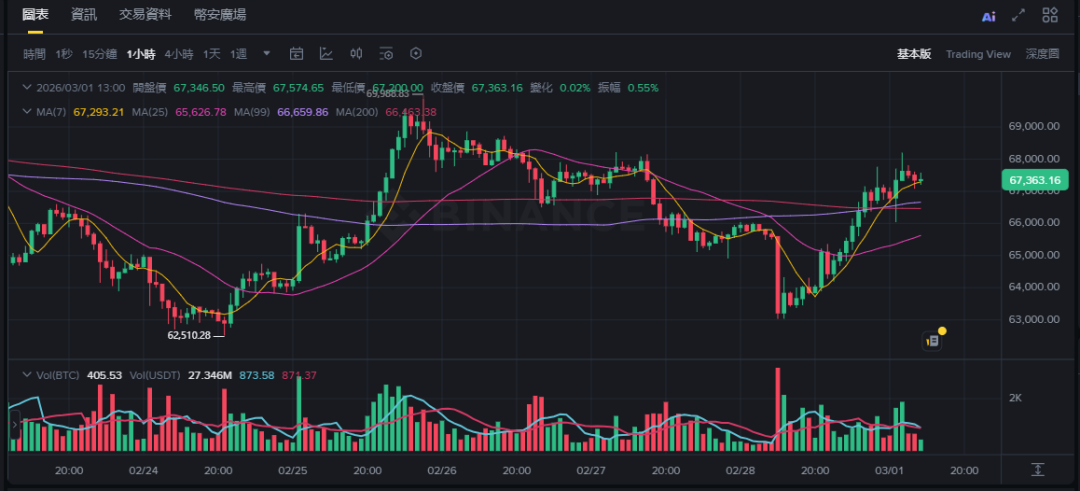The width and height of the screenshot is (1080, 491).
Task: Switch to the 交易資料 tab
Action: pyautogui.click(x=145, y=15)
